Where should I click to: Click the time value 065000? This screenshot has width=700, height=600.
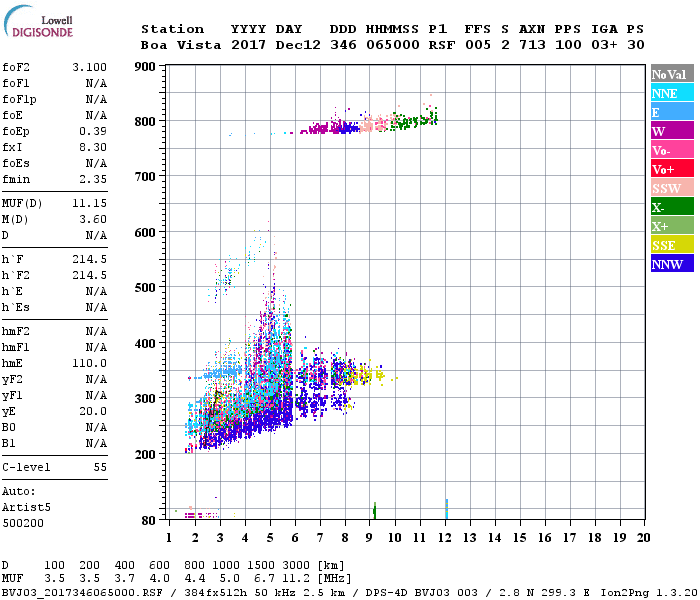pos(393,45)
